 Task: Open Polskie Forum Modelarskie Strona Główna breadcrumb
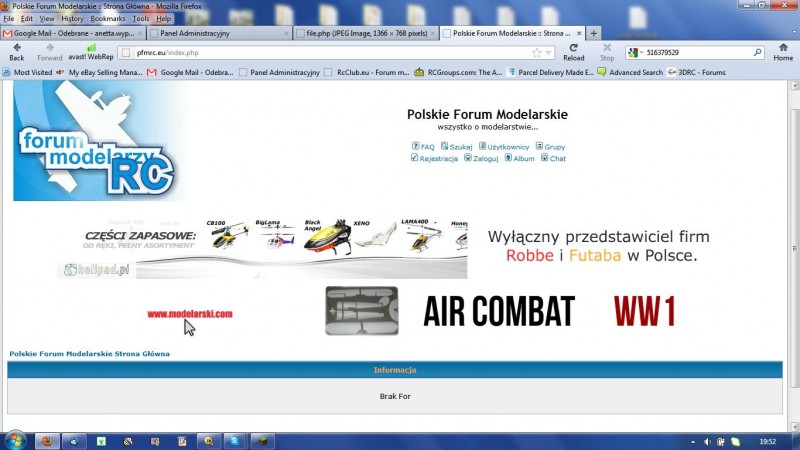(x=89, y=354)
